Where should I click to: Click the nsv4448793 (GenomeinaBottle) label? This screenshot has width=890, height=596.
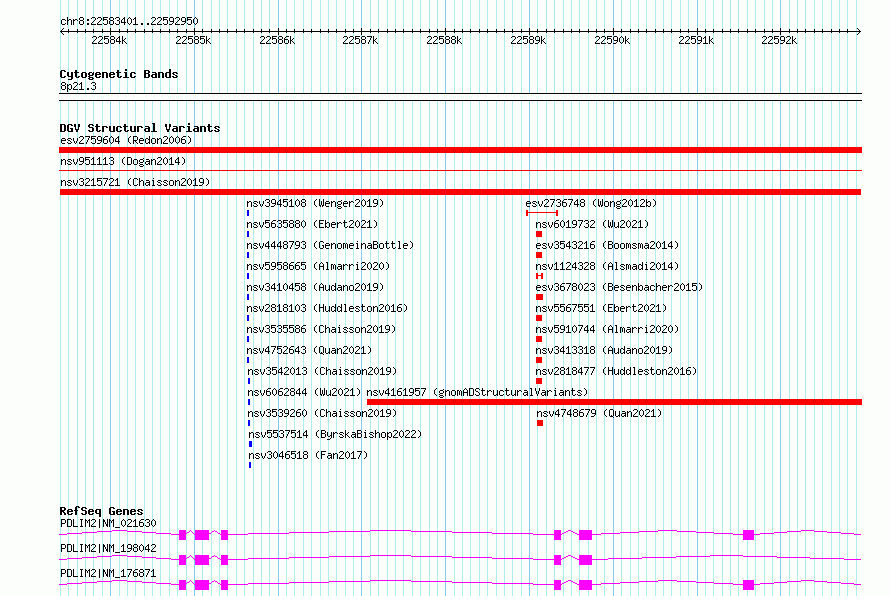point(330,245)
